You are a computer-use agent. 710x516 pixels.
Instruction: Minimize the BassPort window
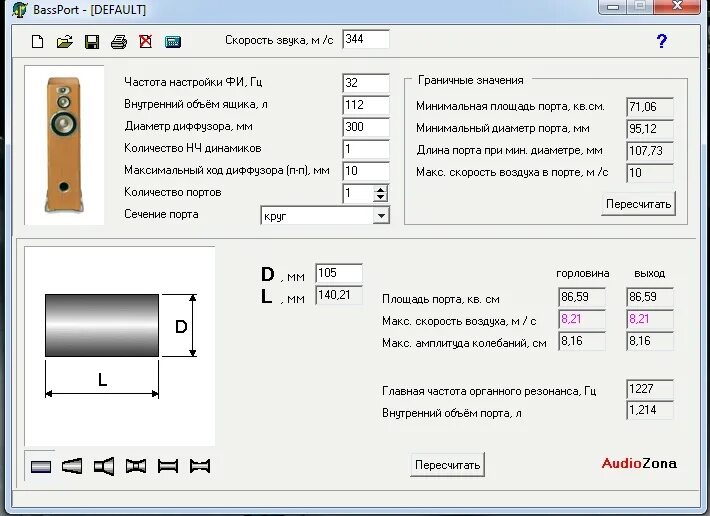[613, 7]
